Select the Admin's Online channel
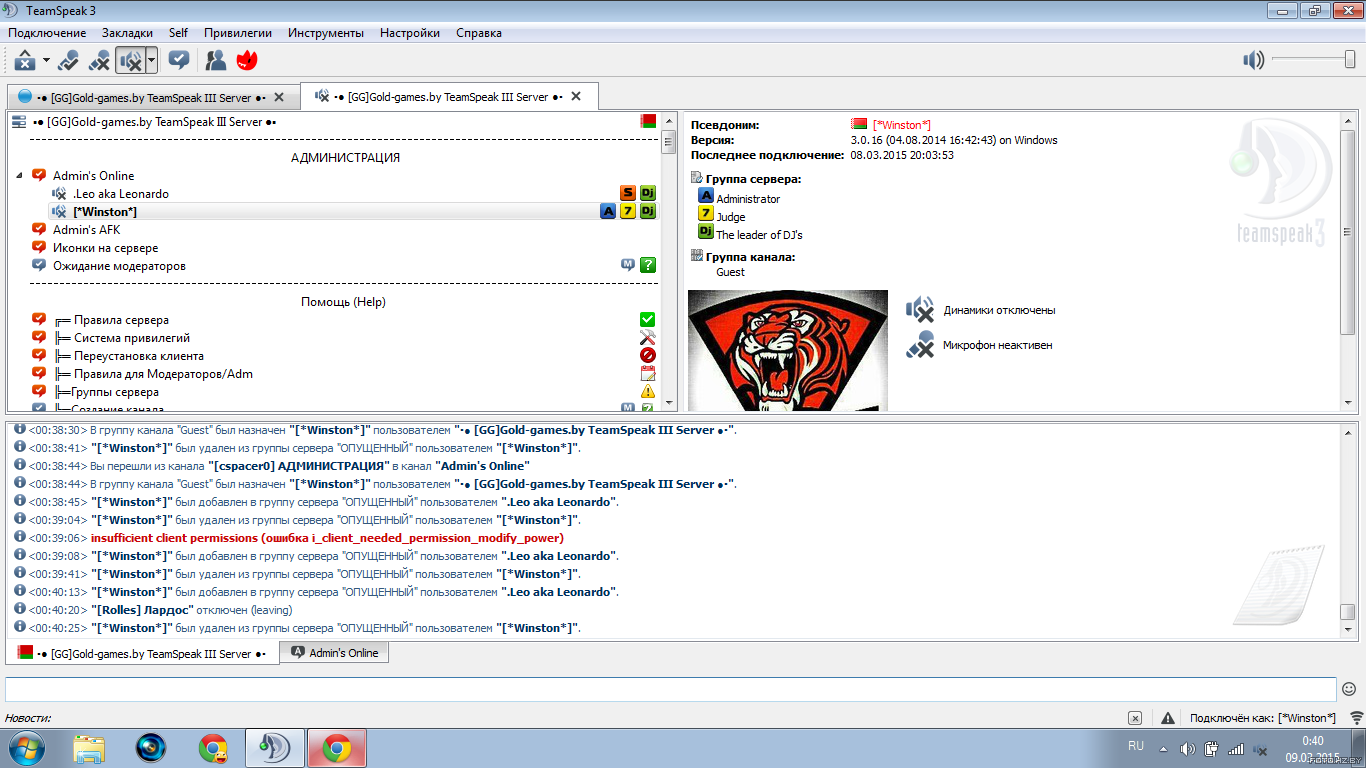Image resolution: width=1366 pixels, height=768 pixels. 93,176
